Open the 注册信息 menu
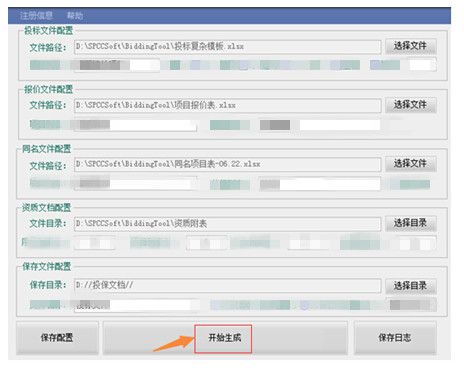The height and width of the screenshot is (370, 464). [x=36, y=15]
